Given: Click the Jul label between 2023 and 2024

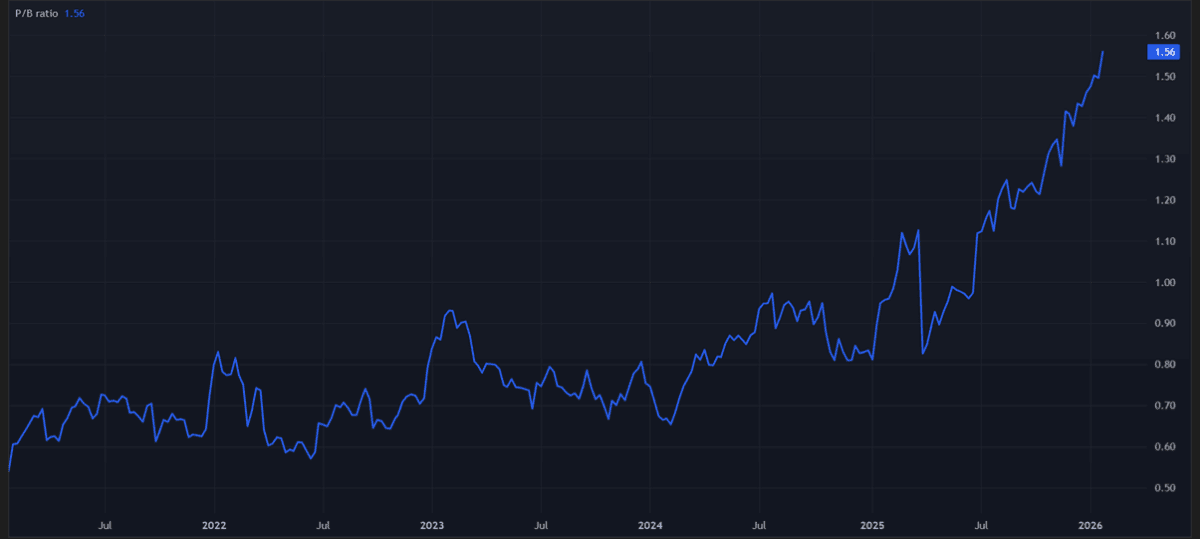Looking at the screenshot, I should (540, 524).
